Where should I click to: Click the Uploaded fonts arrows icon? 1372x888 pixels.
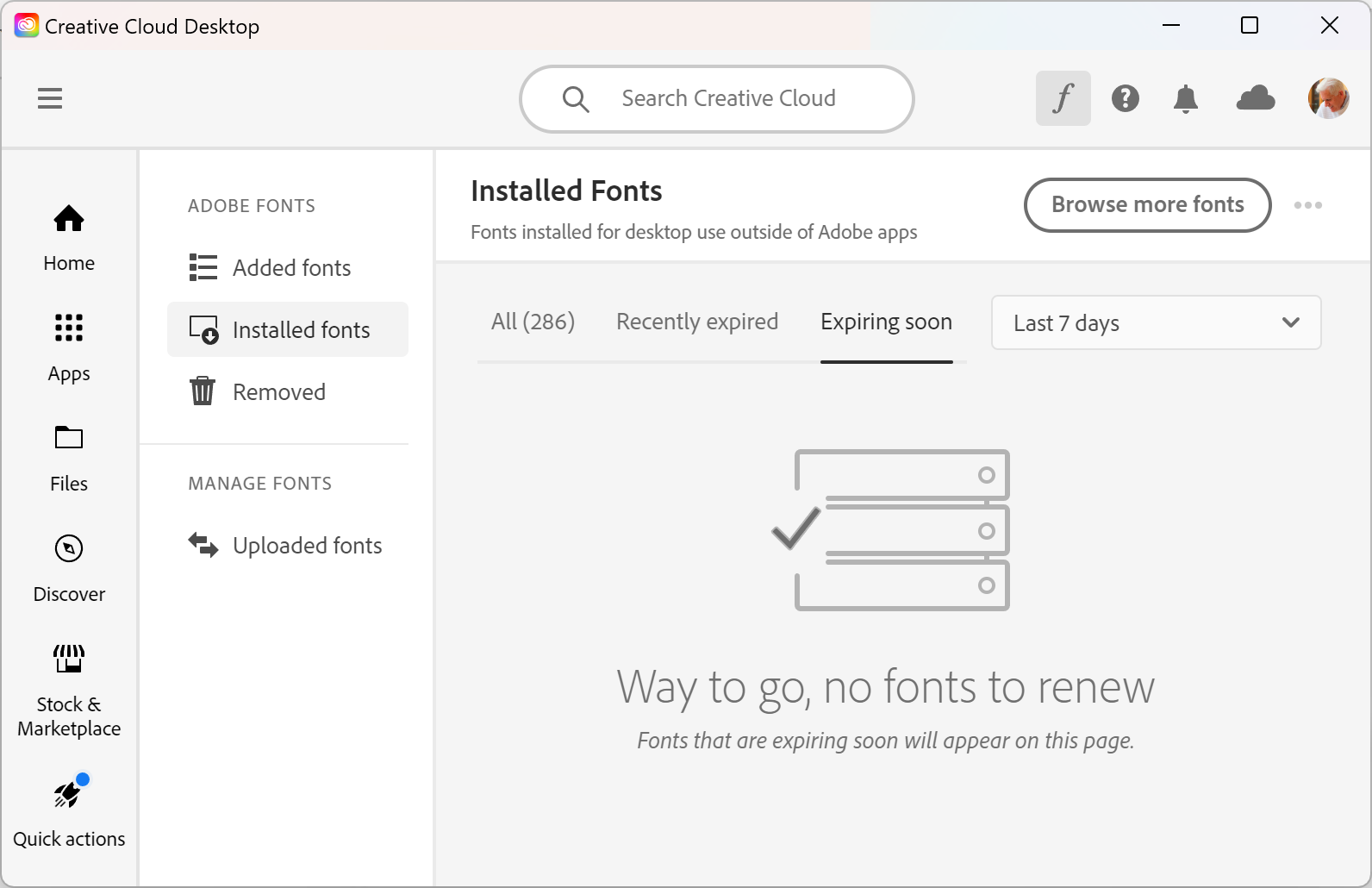pos(203,545)
